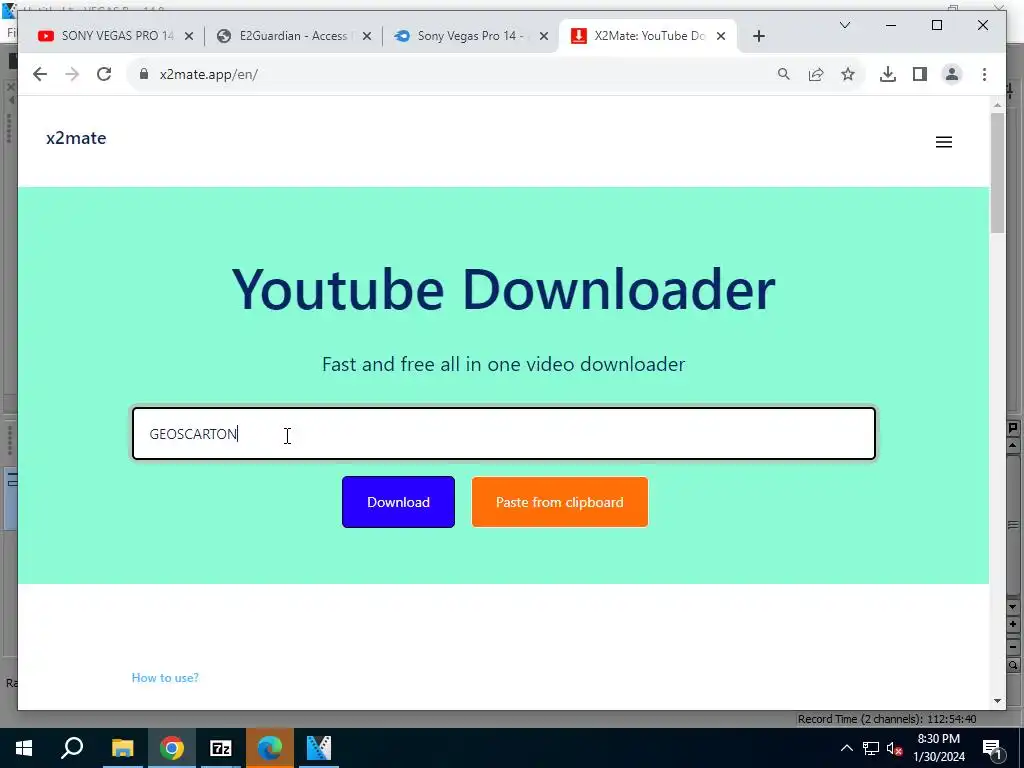Close the E2Guardian tab
This screenshot has width=1024, height=768.
[367, 36]
